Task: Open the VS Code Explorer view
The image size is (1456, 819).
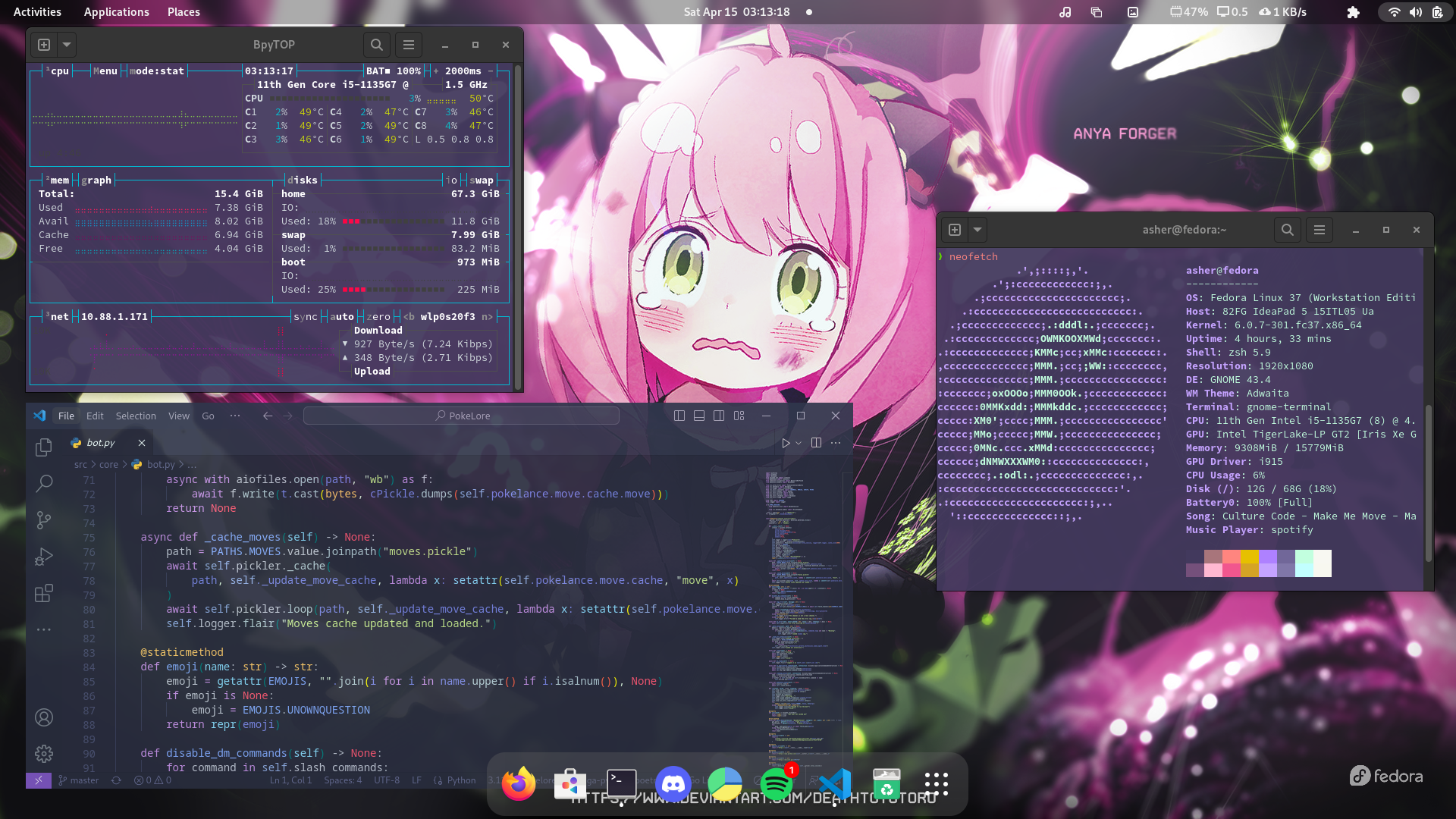Action: coord(44,447)
